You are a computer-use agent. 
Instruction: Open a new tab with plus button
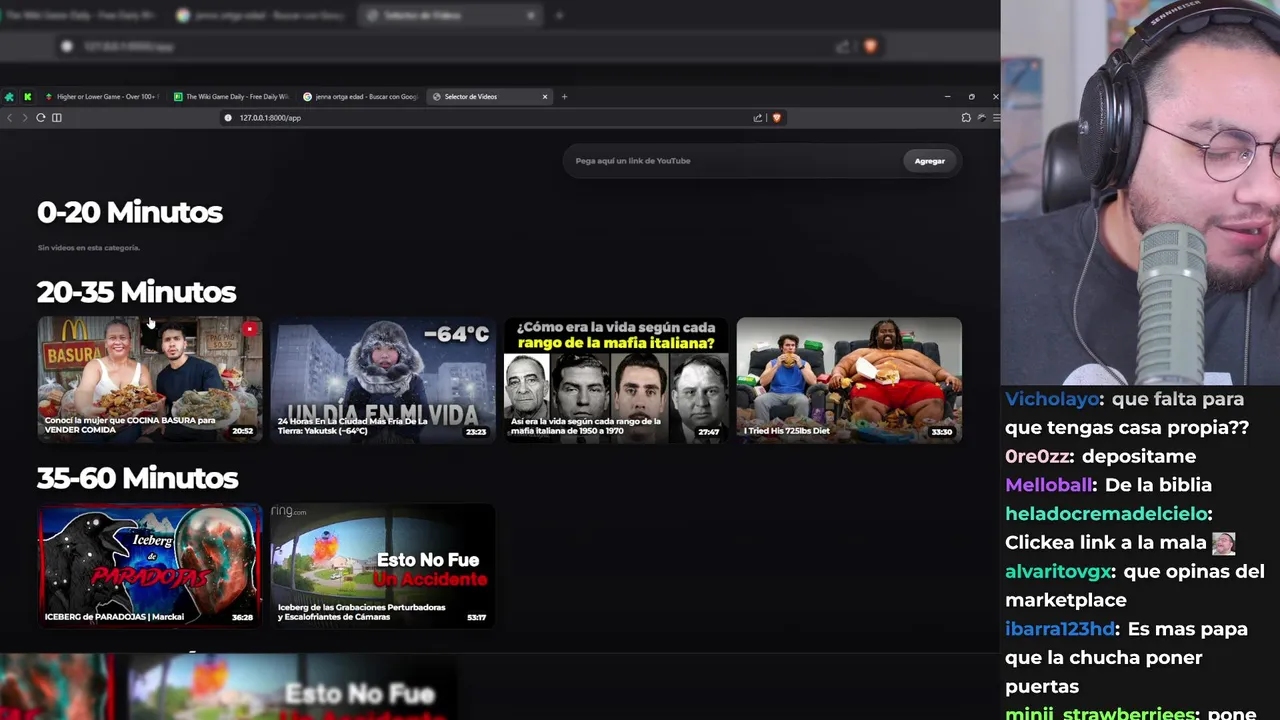[x=564, y=97]
